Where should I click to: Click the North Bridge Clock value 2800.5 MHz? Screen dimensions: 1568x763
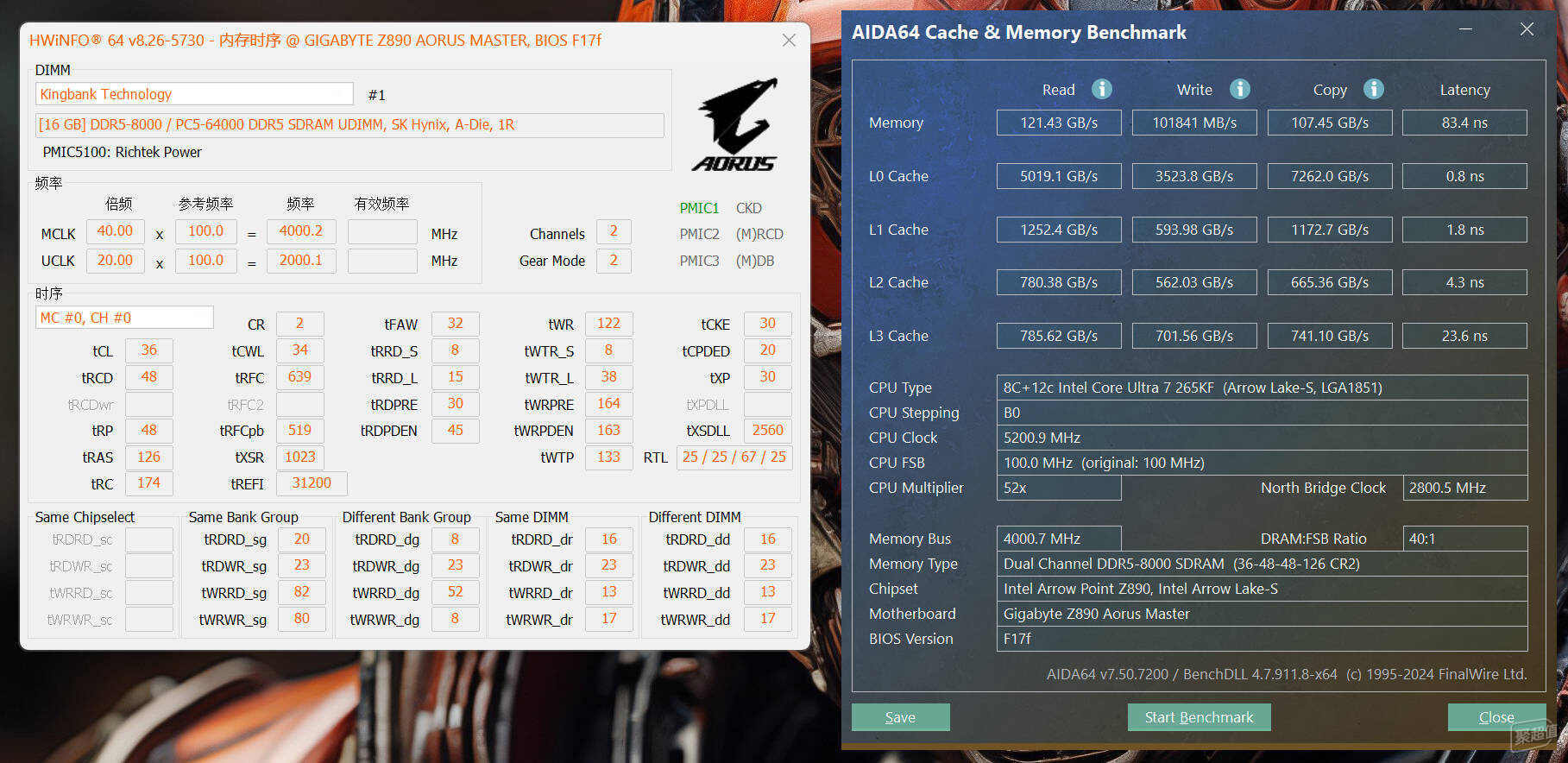click(x=1465, y=488)
